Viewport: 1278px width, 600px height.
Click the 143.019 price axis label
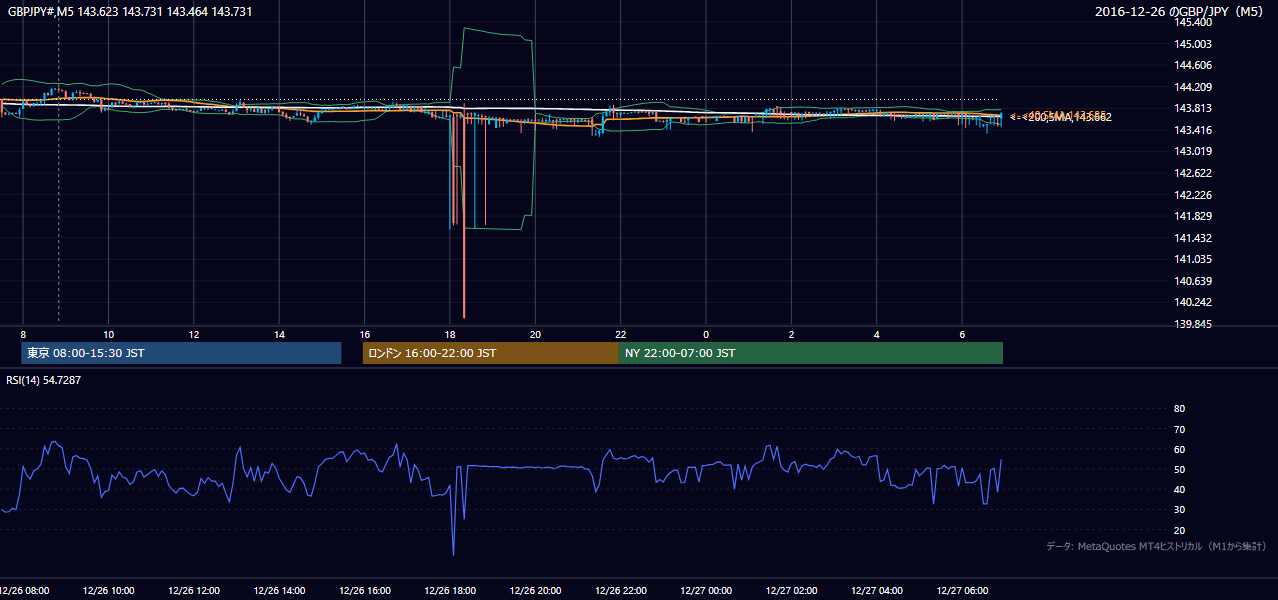point(1193,151)
